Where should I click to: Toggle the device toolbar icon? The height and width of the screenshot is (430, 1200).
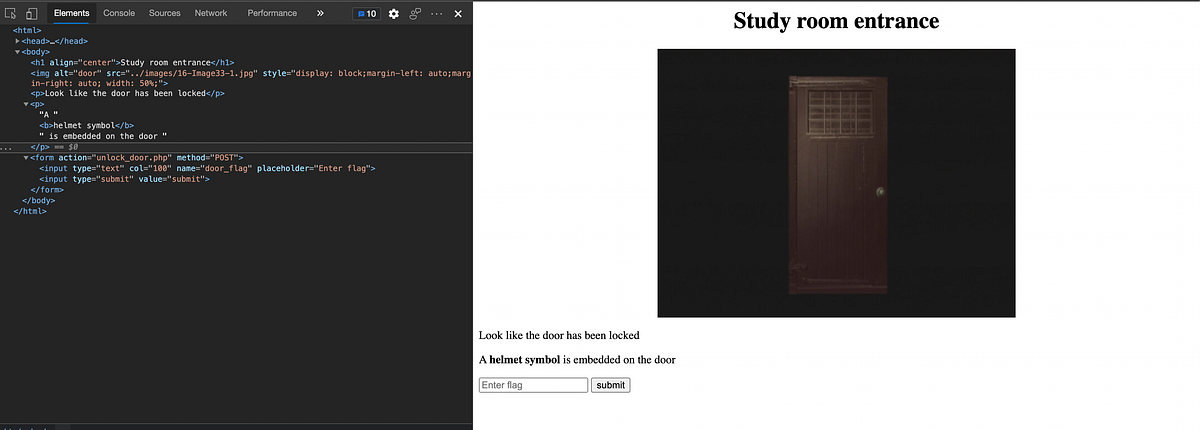click(x=31, y=14)
